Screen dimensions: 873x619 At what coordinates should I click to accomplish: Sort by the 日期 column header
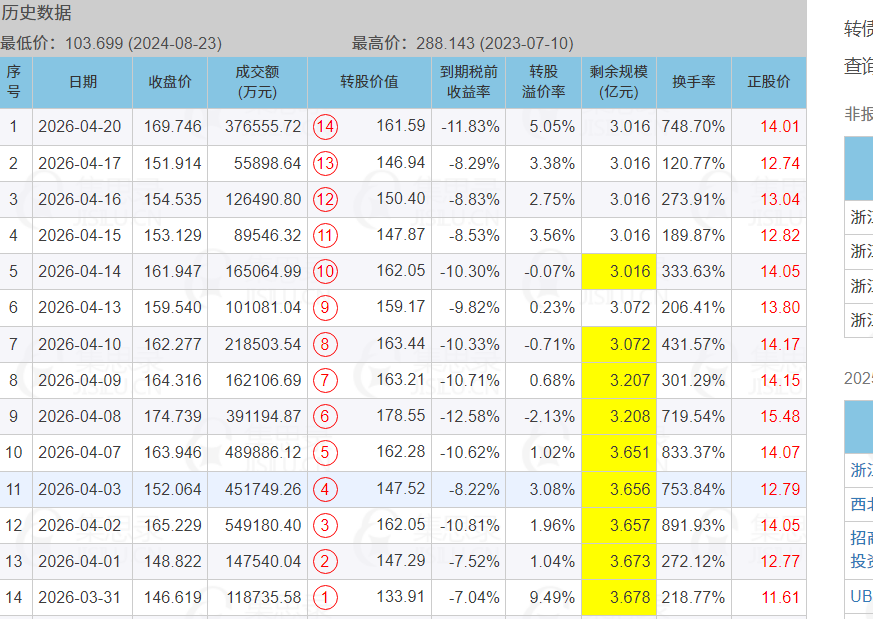click(83, 82)
